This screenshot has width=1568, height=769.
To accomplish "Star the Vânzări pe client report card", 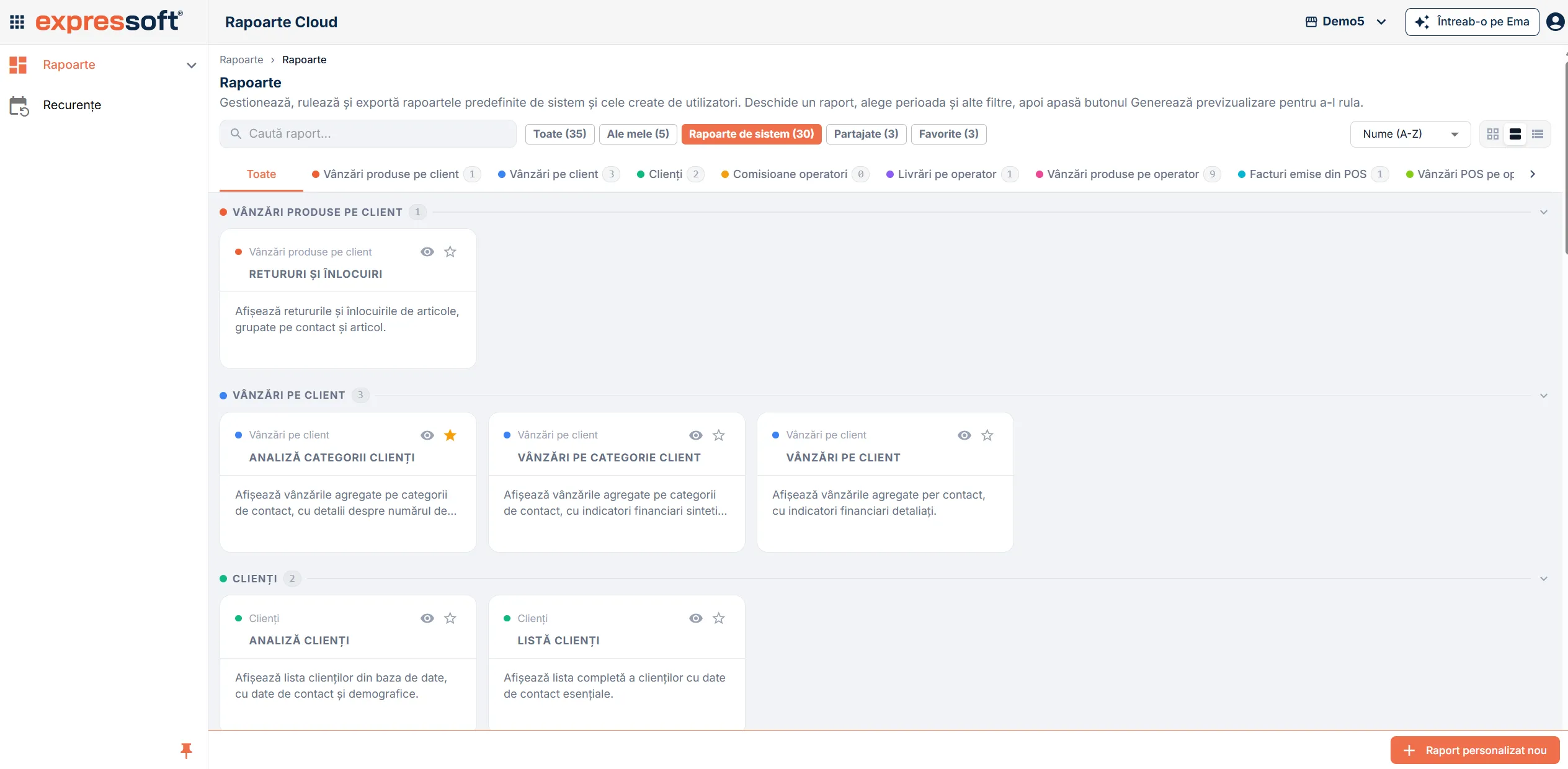I will click(x=987, y=435).
